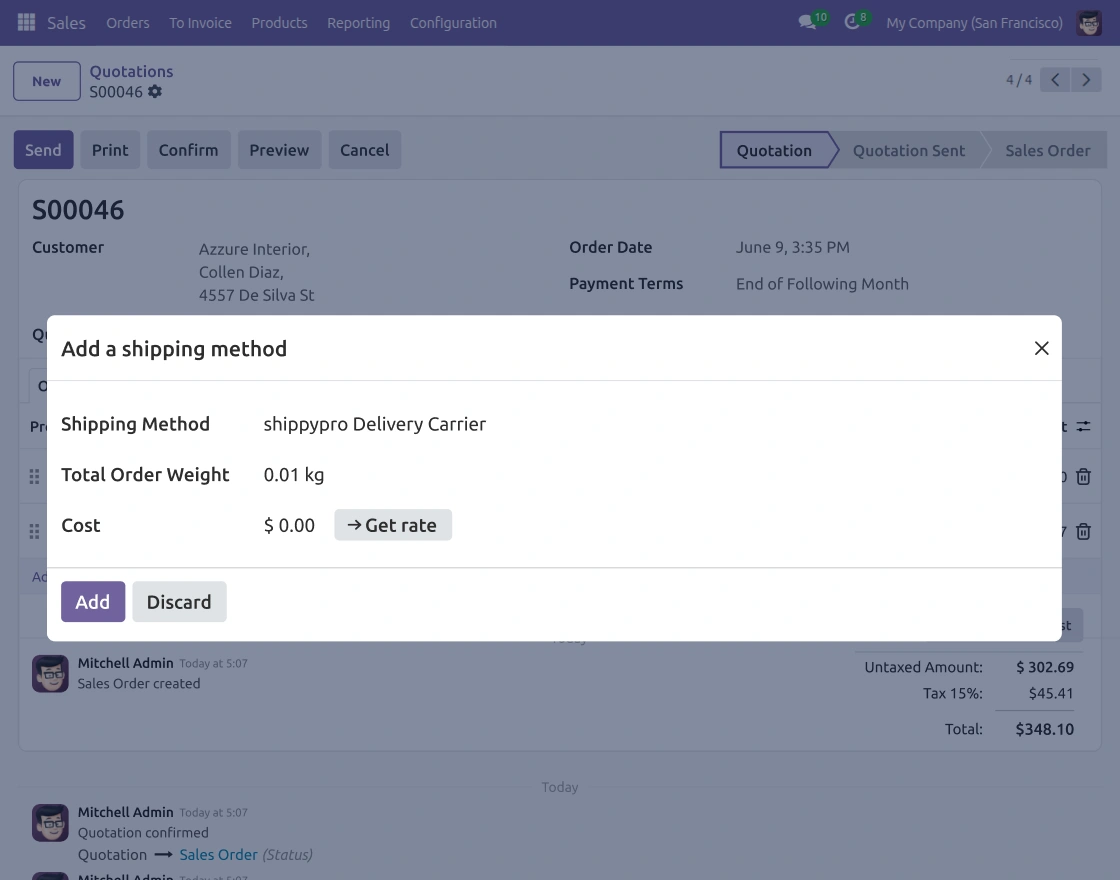Screen dimensions: 1120x880
Task: Open the Products menu
Action: tap(279, 23)
